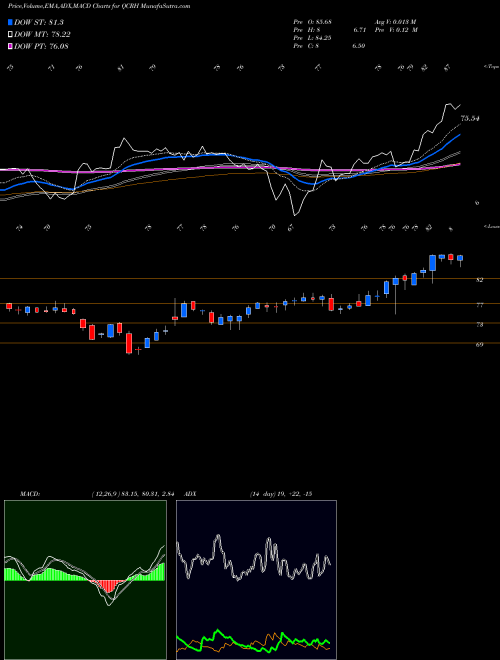
Task: Click the ADX panel title
Action: 191,494
